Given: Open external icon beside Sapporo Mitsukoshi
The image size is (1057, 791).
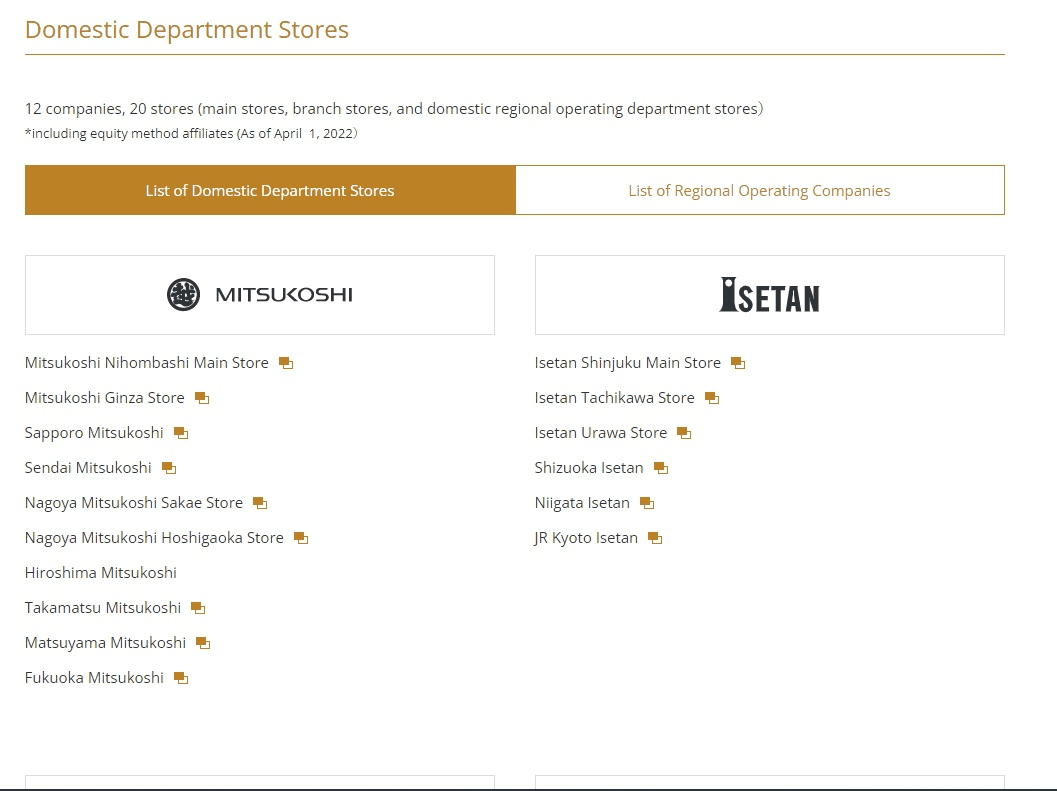Looking at the screenshot, I should point(181,434).
